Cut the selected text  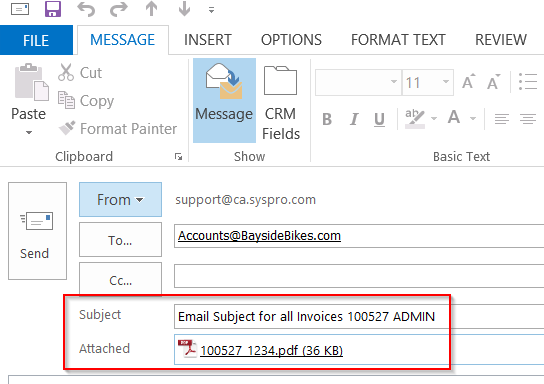click(x=80, y=72)
